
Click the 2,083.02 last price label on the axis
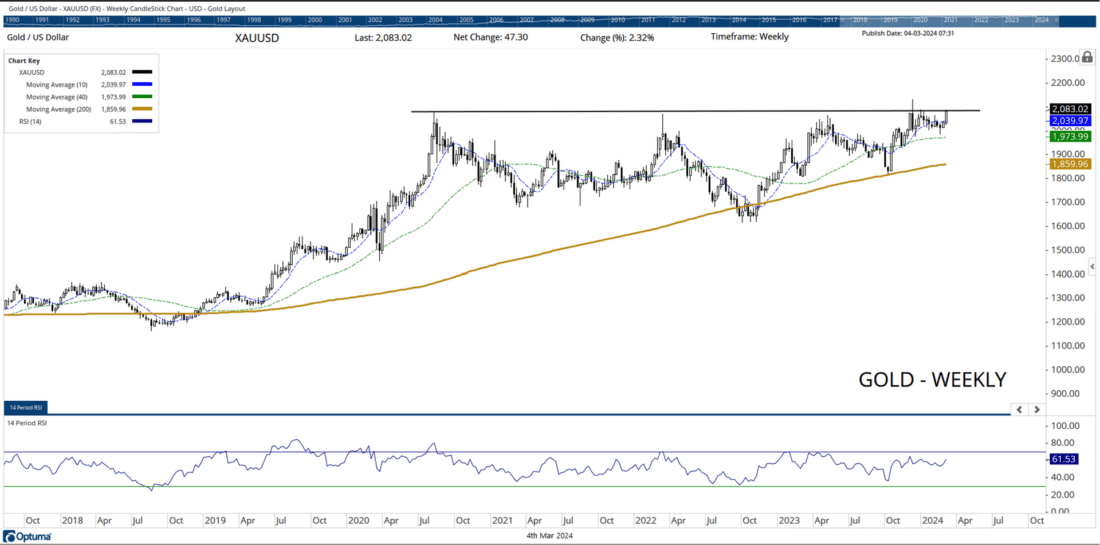pos(1070,108)
